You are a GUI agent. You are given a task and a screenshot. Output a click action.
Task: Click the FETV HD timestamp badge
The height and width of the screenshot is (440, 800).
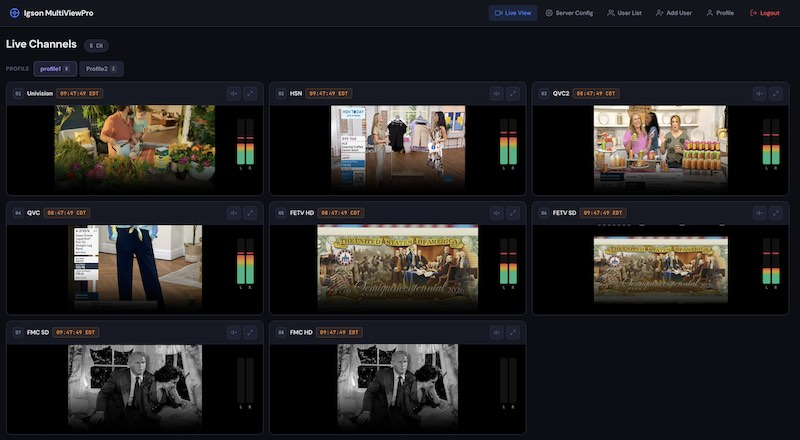coord(340,213)
